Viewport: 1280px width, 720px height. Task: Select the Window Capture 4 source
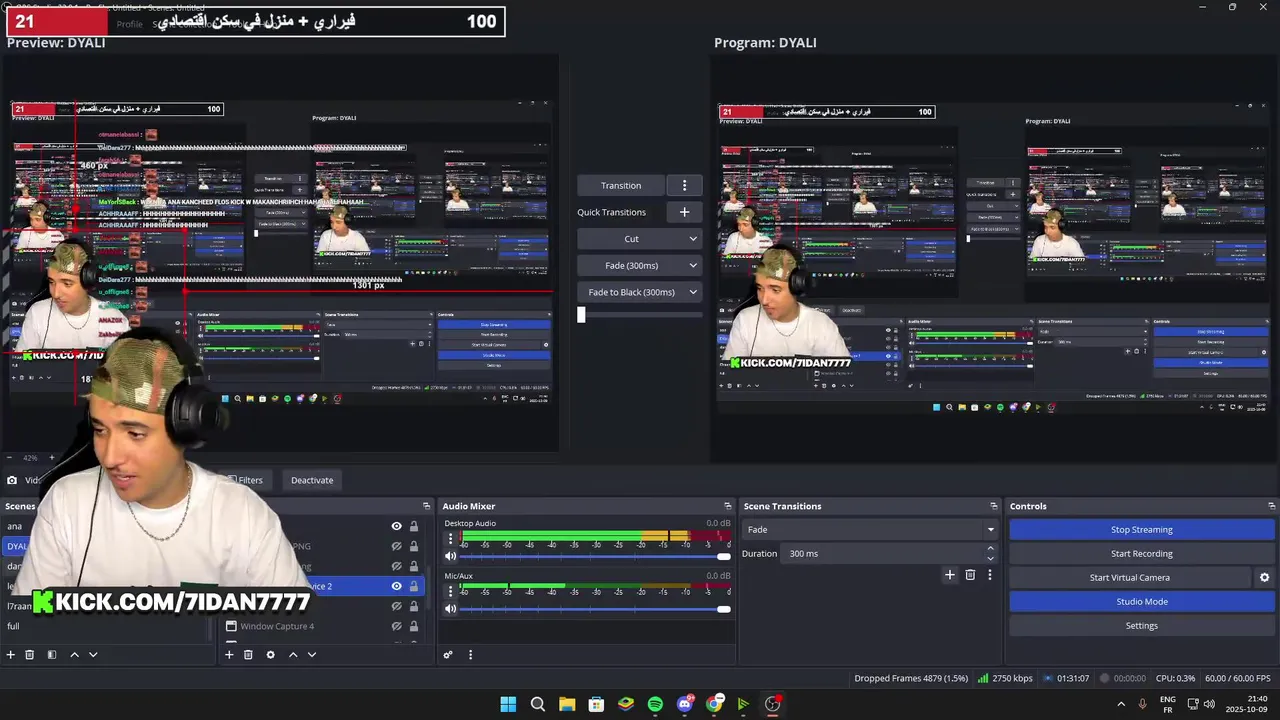[x=277, y=626]
